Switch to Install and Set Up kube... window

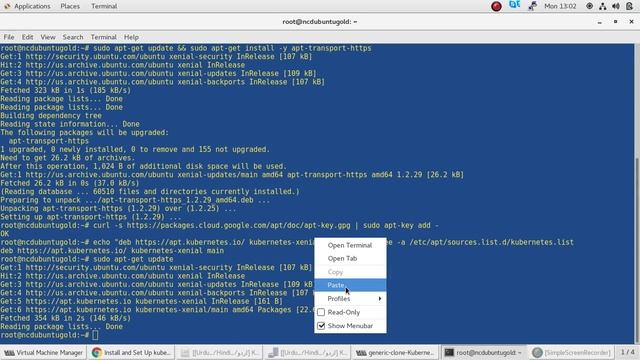[132, 352]
